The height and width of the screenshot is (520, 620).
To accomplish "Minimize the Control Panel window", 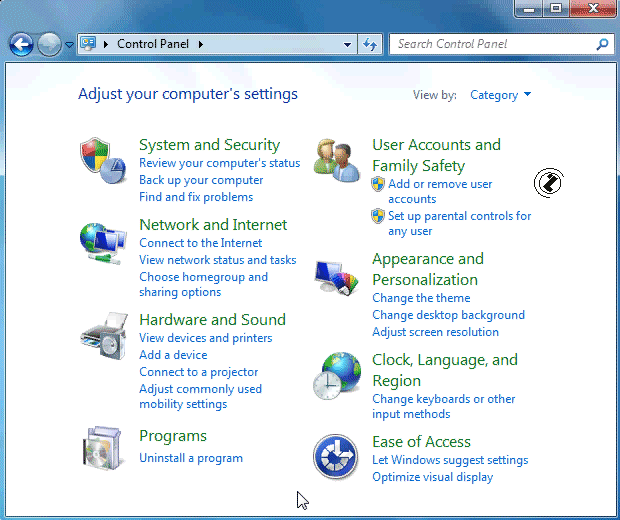I will click(529, 9).
